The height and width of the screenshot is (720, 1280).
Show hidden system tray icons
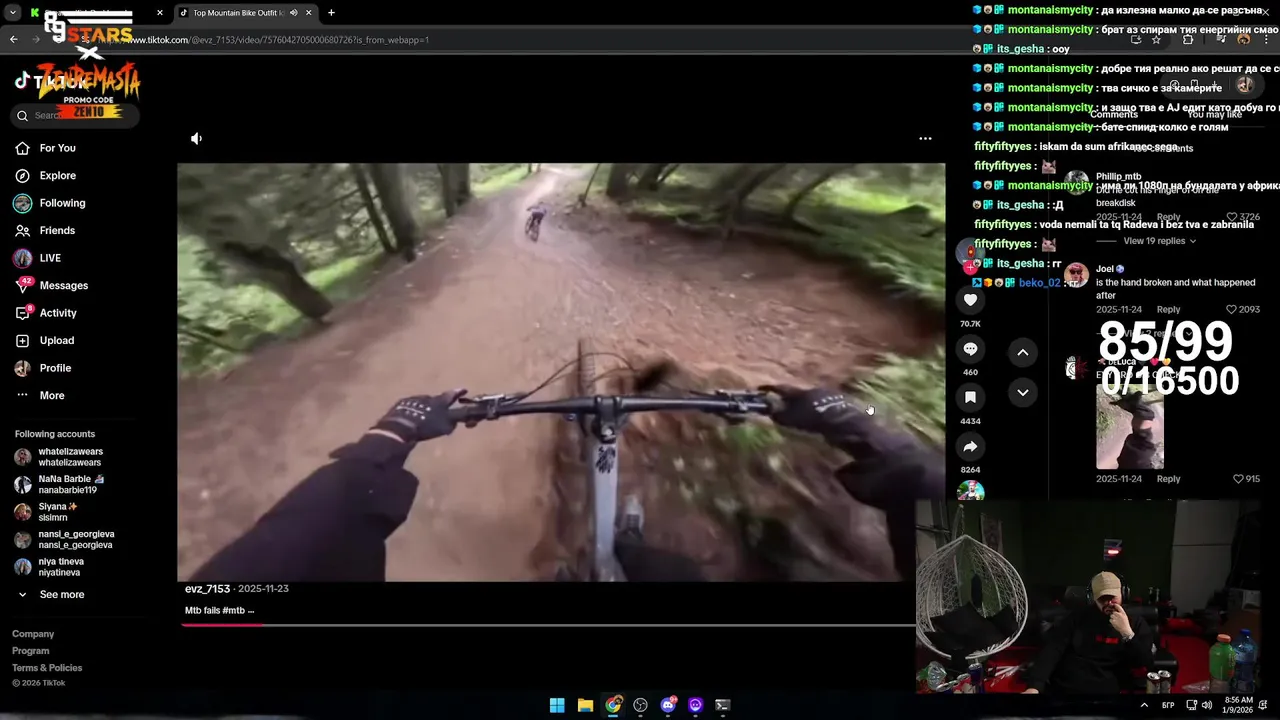tap(1144, 705)
